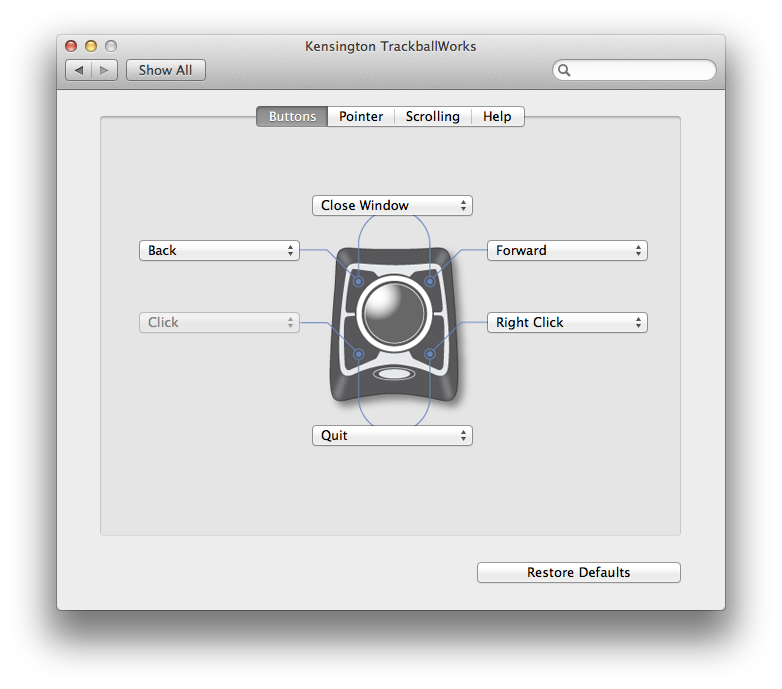The width and height of the screenshot is (782, 689).
Task: Open the Close Window dropdown
Action: [392, 205]
